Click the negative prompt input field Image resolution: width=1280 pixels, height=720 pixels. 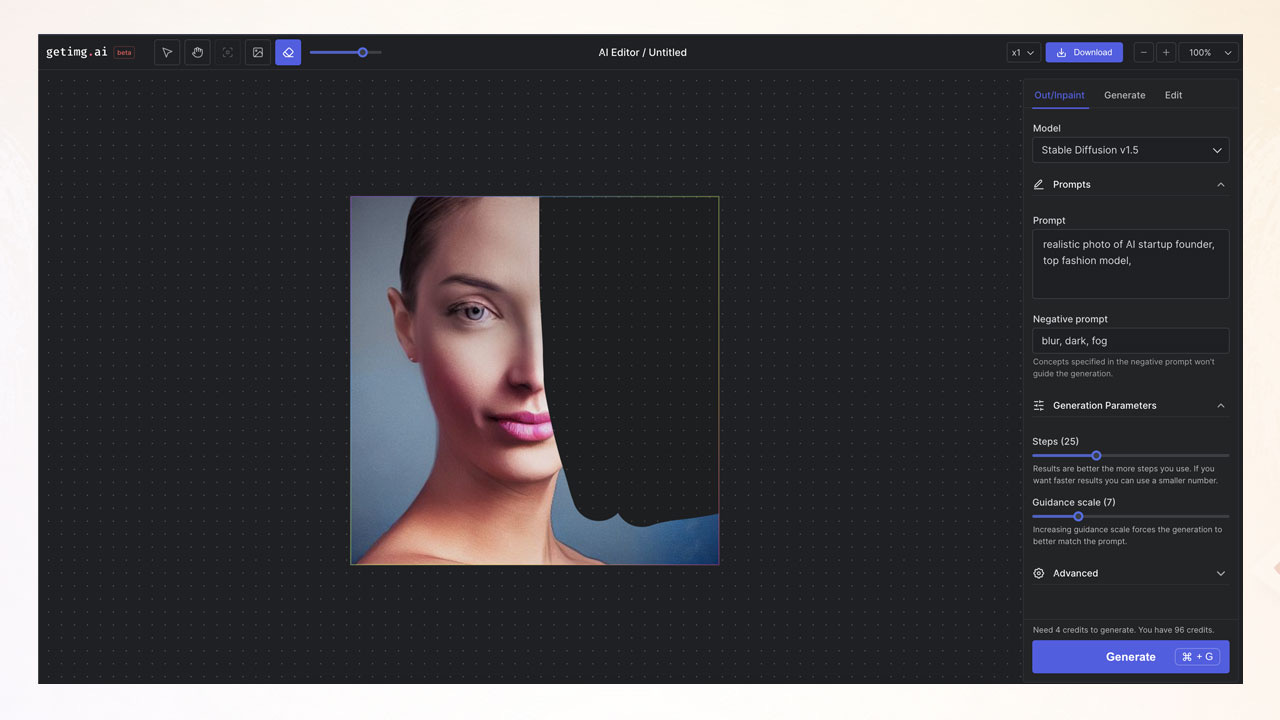coord(1130,340)
